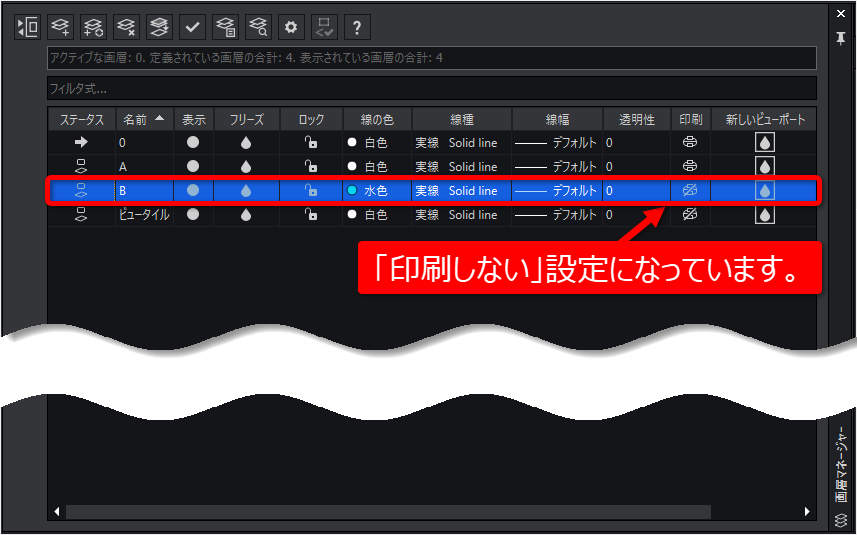The image size is (857, 535).
Task: Toggle filter tree panel icon at far left
Action: pos(27,27)
